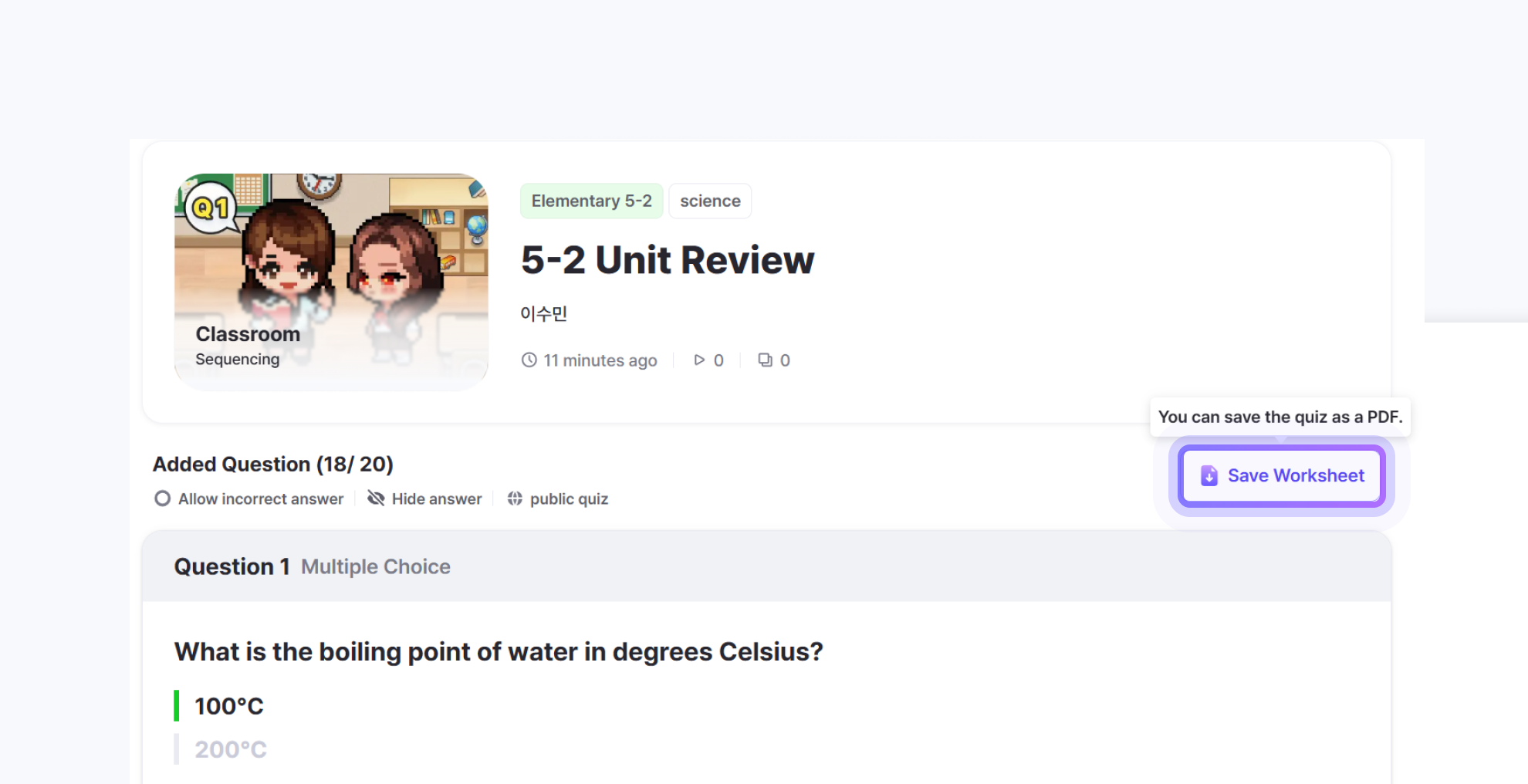Open the author name 이수민
Screen dimensions: 1528x784
tap(543, 314)
